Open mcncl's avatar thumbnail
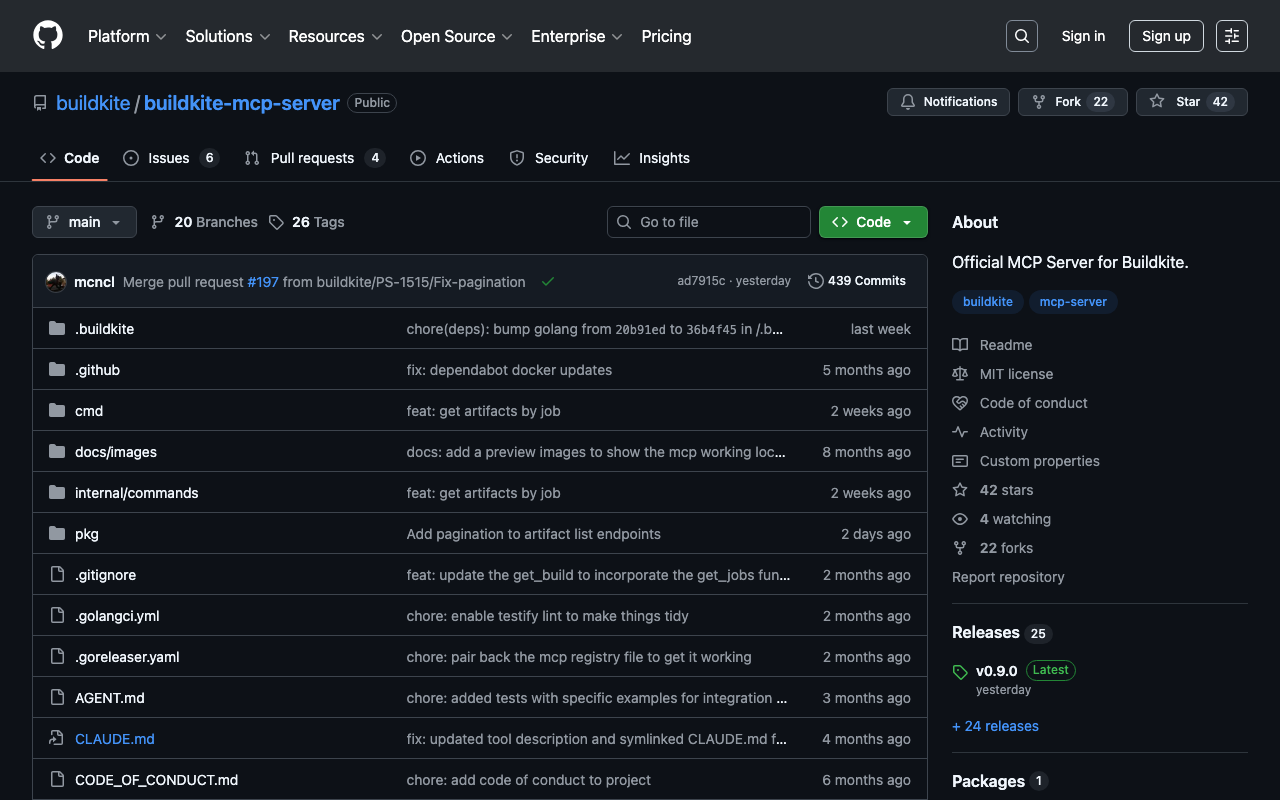1280x800 pixels. coord(56,282)
